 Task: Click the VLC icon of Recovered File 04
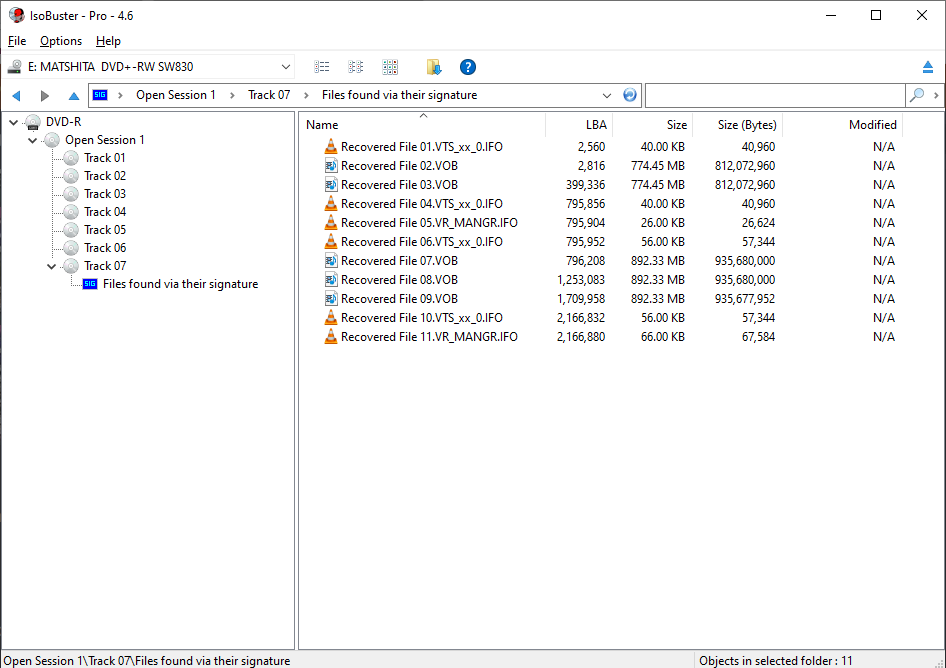pos(331,203)
